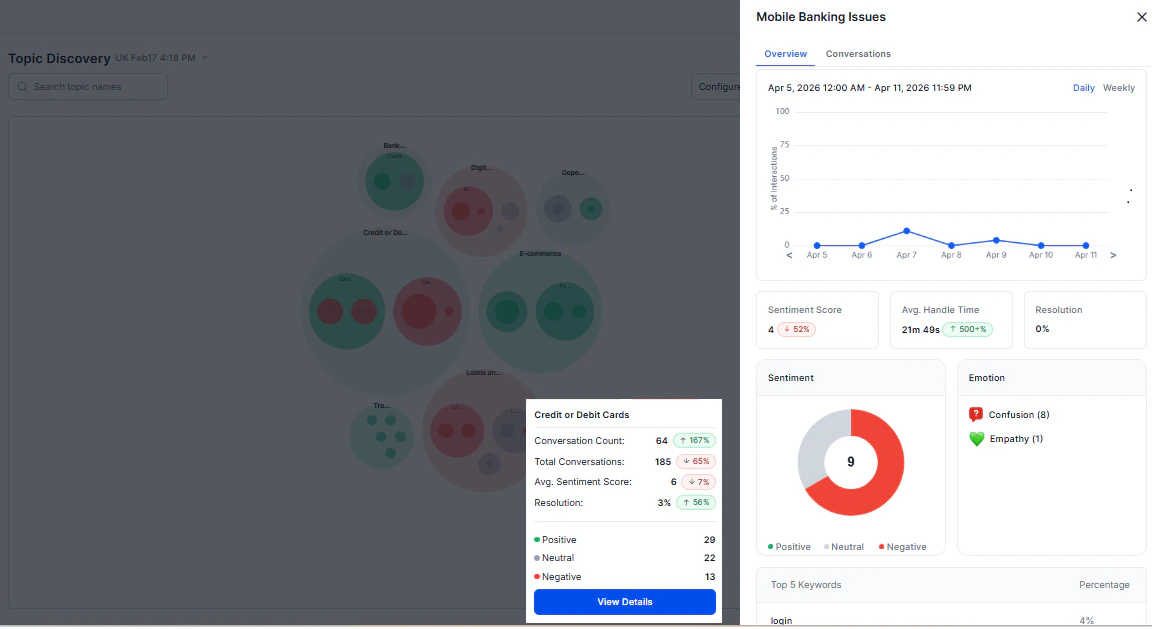The height and width of the screenshot is (629, 1152).
Task: Switch the chart to Weekly view
Action: click(x=1118, y=87)
